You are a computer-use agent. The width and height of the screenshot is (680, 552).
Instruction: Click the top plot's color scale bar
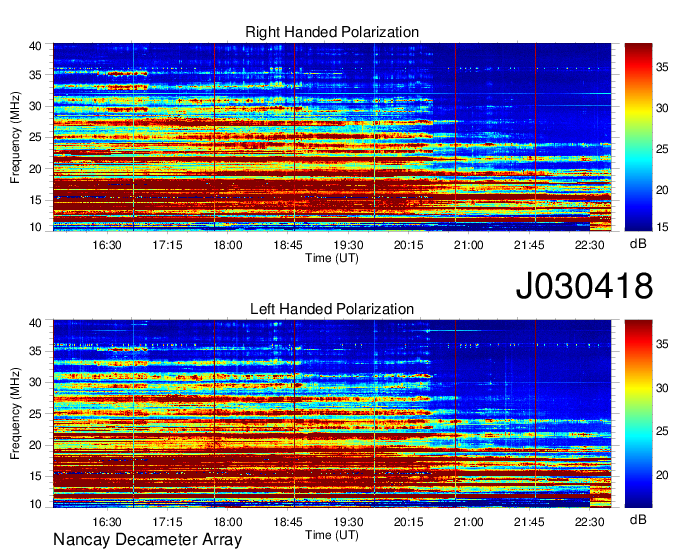[x=638, y=137]
